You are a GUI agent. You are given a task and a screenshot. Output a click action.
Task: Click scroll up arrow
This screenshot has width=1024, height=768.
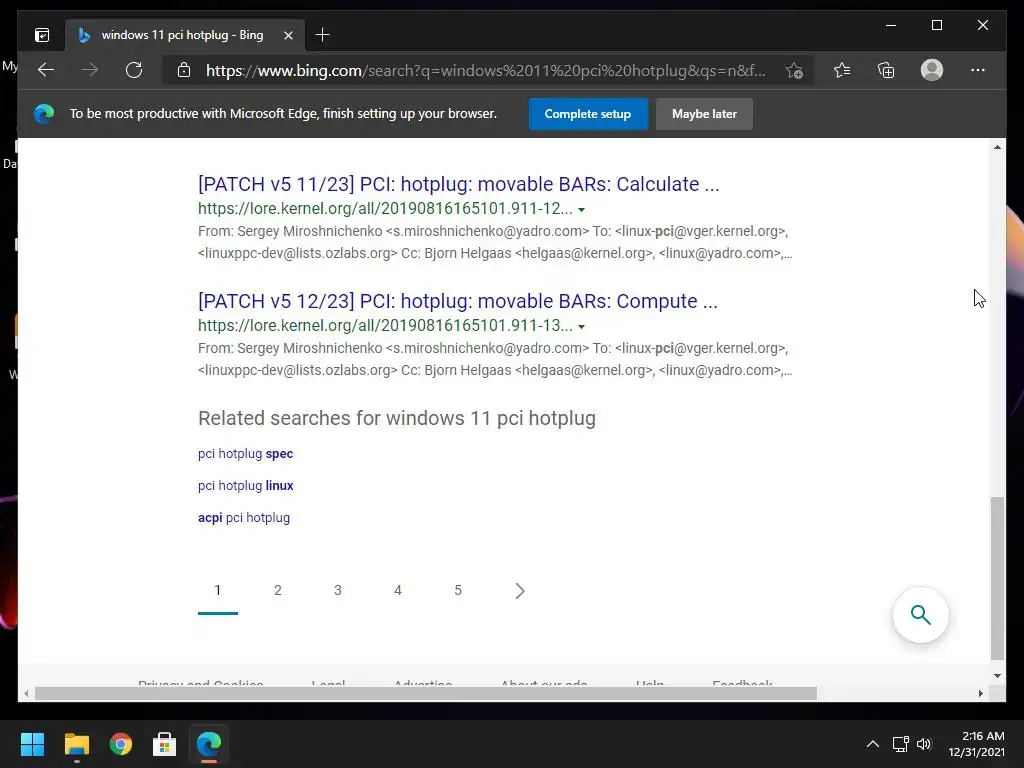coord(997,148)
